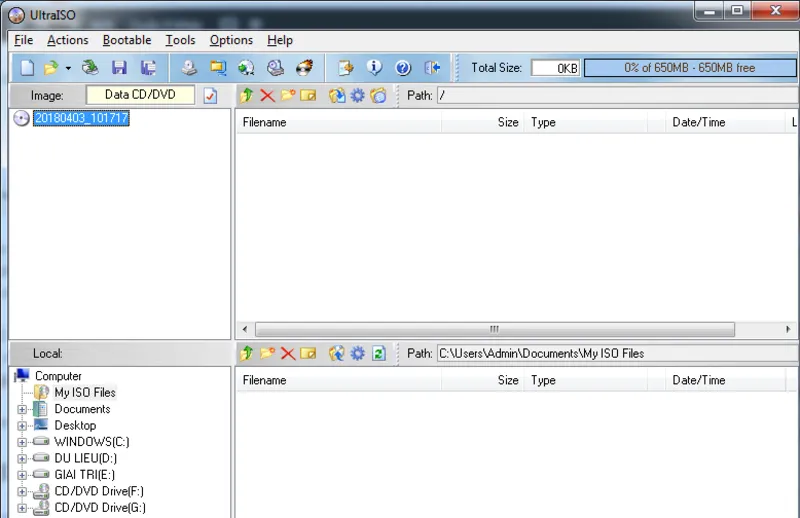Click the red Delete X in image toolbar

pos(267,95)
